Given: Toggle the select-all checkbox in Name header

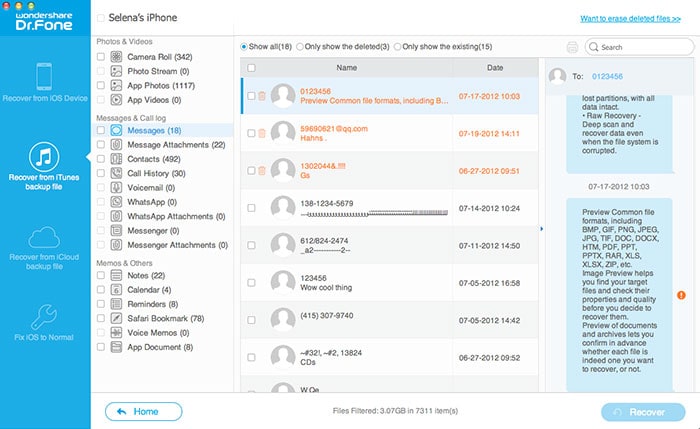Looking at the screenshot, I should (x=251, y=68).
